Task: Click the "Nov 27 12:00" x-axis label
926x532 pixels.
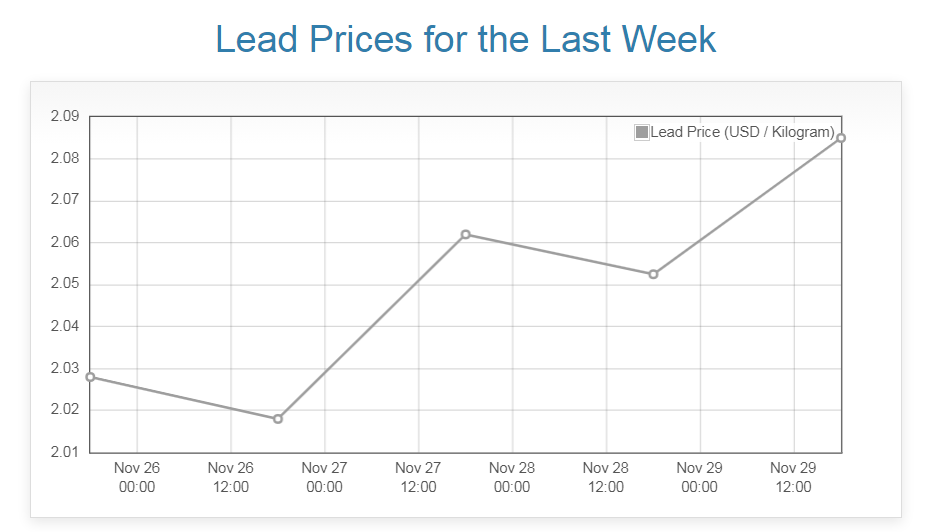Action: coord(418,478)
